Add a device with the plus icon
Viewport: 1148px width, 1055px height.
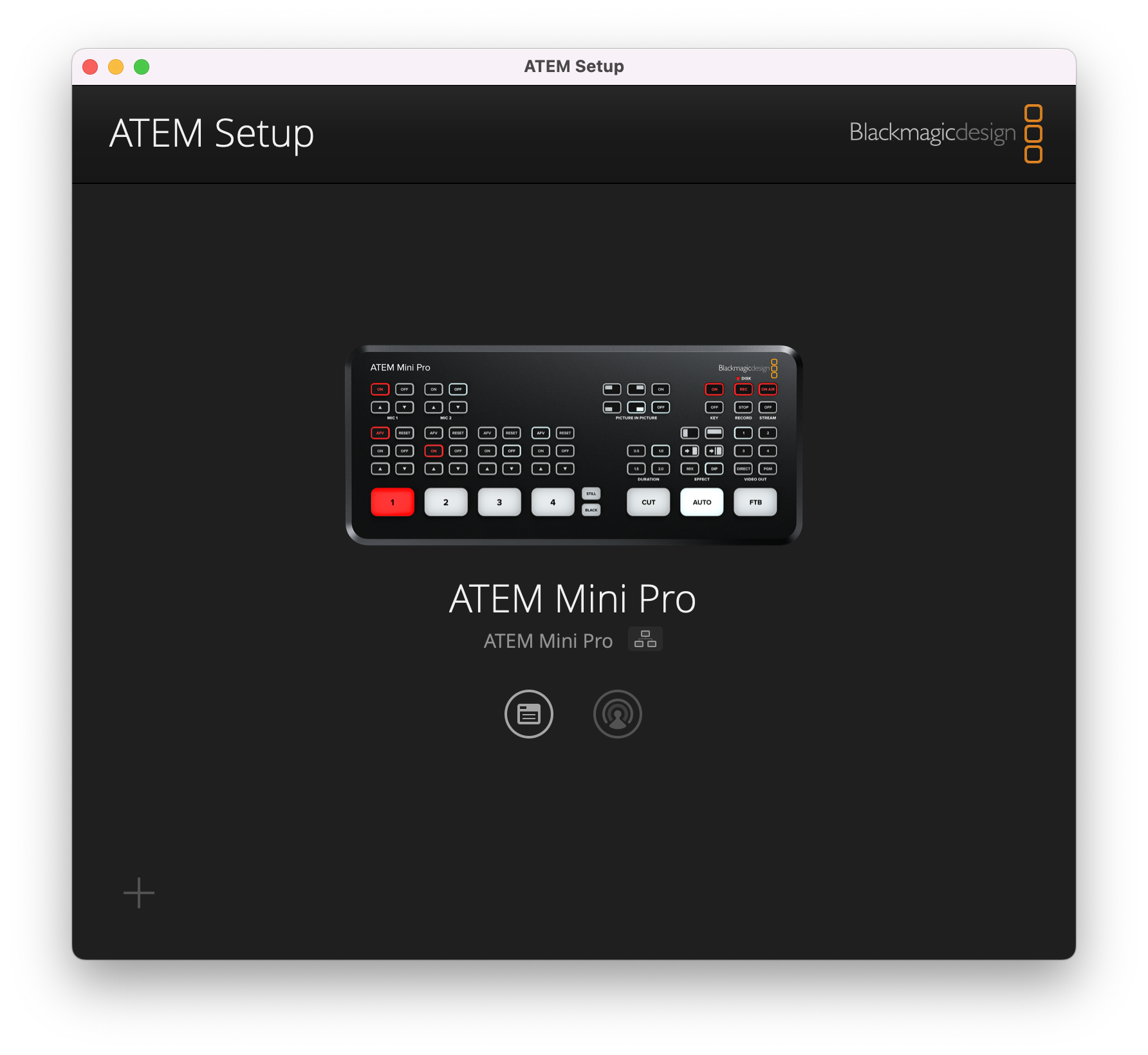139,893
